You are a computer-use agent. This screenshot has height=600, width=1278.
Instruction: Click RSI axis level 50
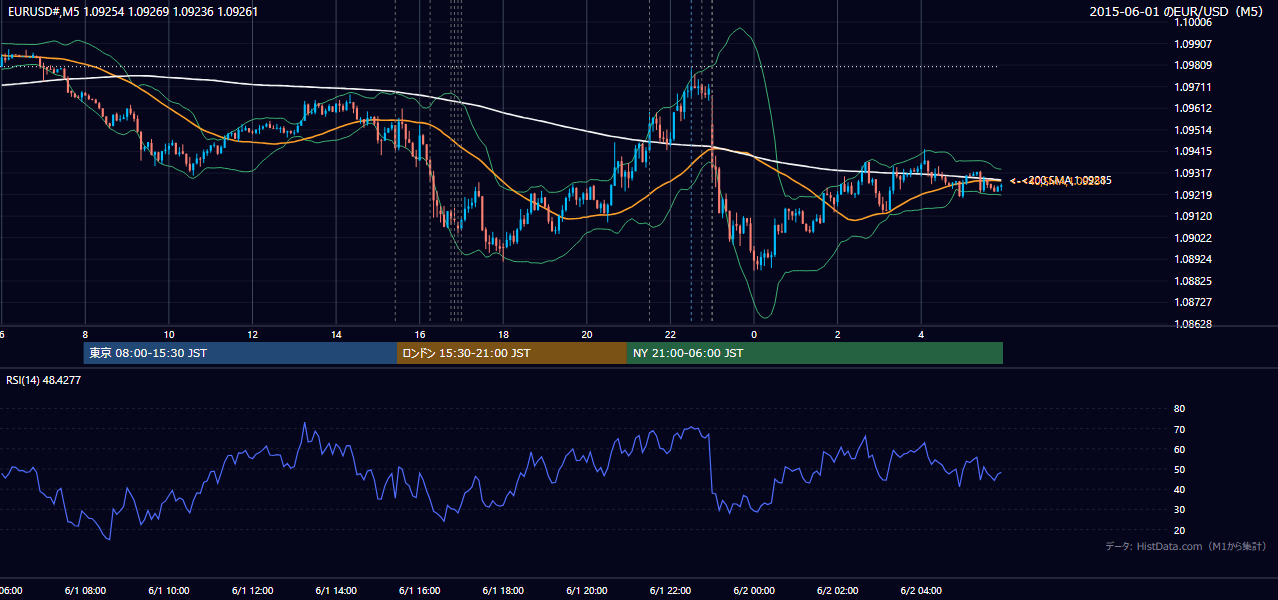(1179, 469)
